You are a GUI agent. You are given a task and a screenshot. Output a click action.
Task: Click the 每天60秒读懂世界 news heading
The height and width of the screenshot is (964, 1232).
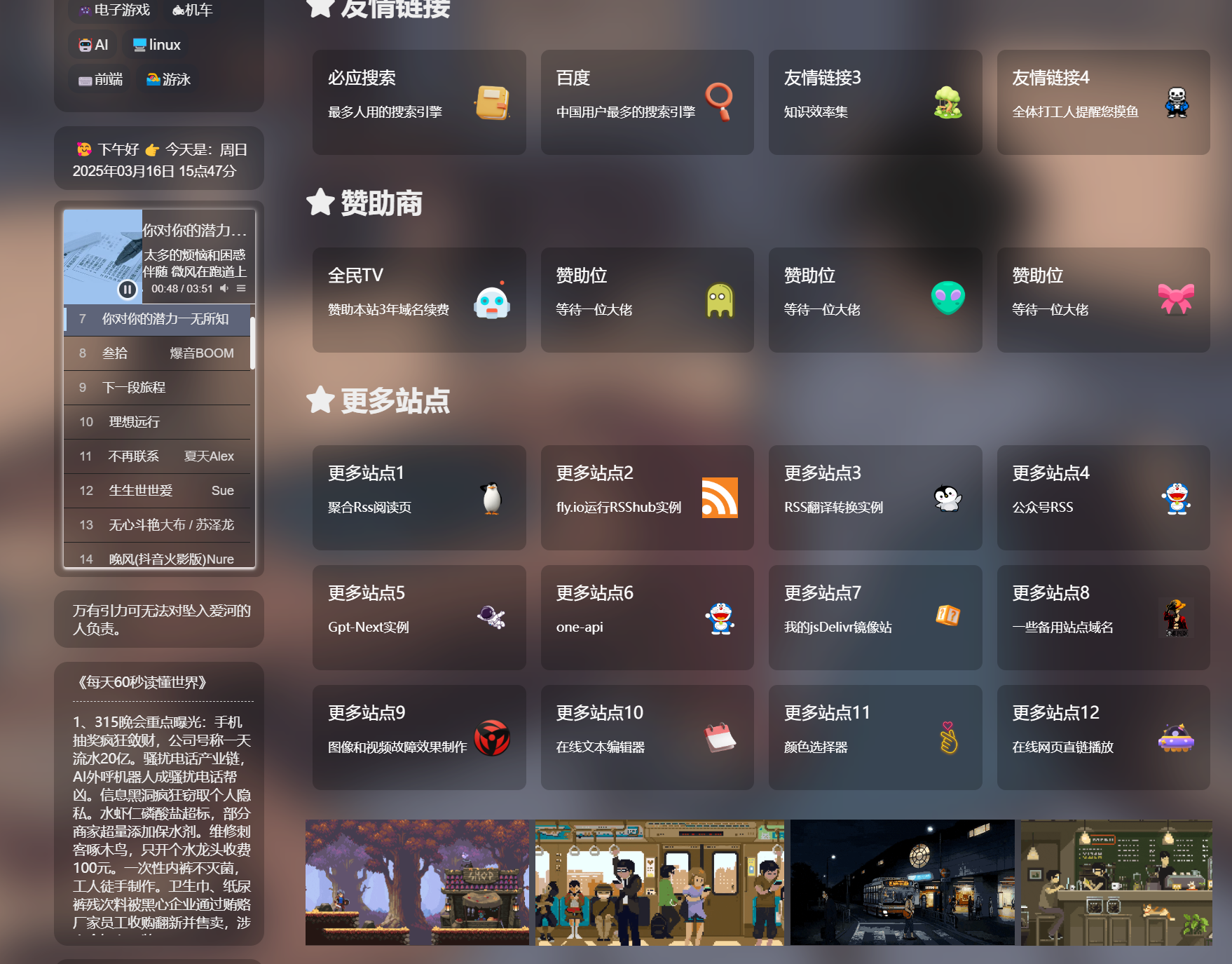[143, 683]
